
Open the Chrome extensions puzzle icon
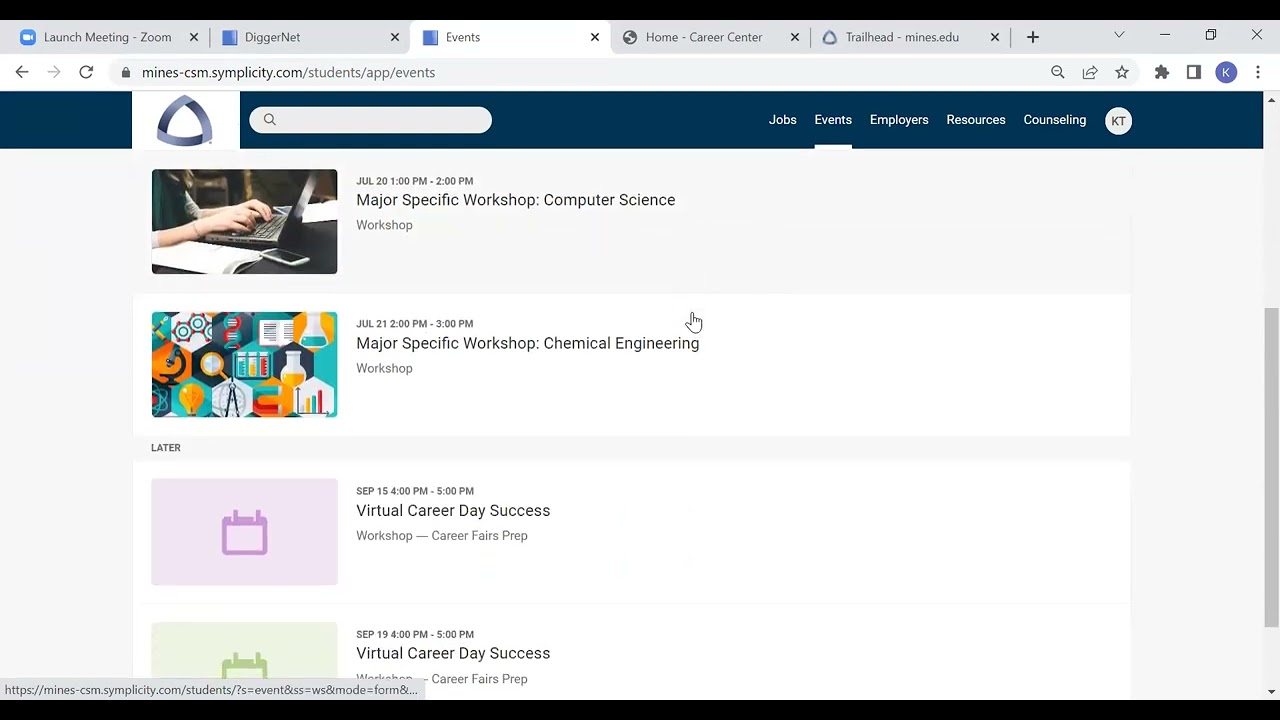click(1161, 72)
